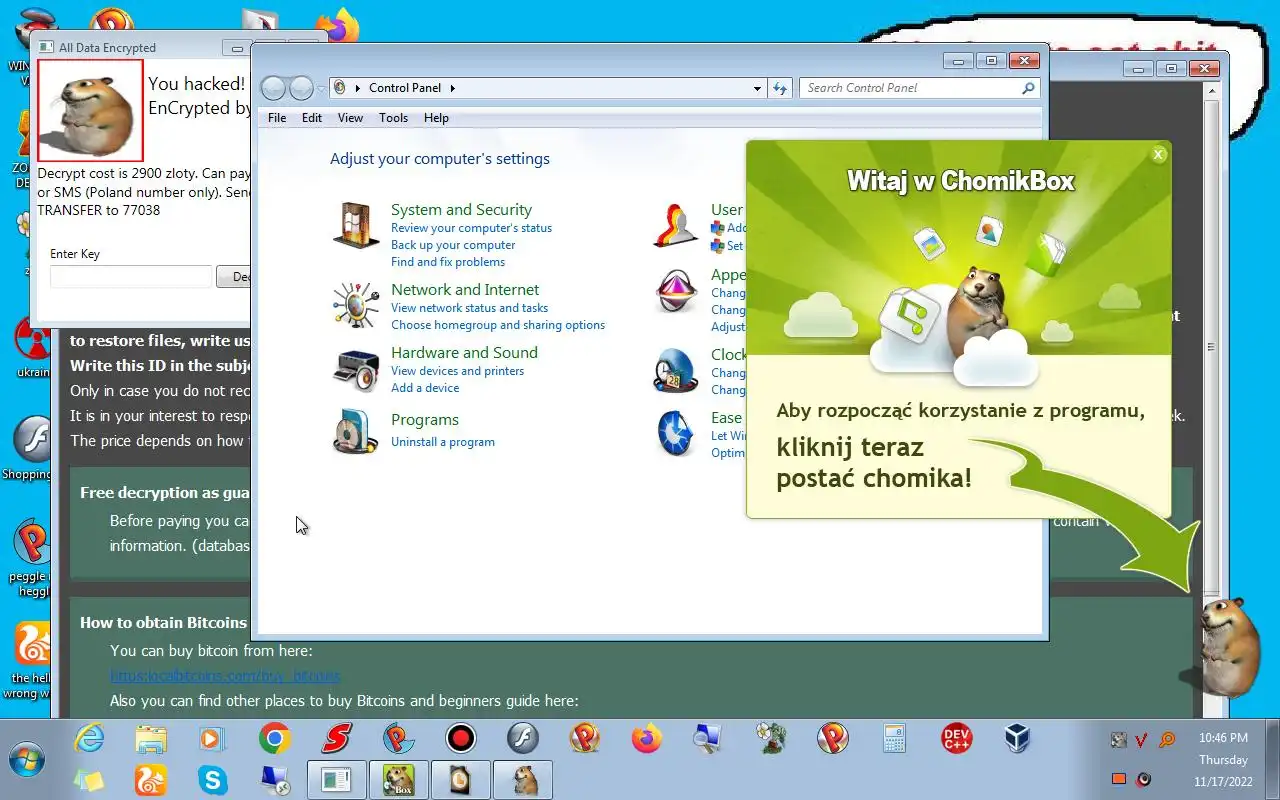Launch Google Chrome from the taskbar
The width and height of the screenshot is (1280, 800).
[274, 739]
